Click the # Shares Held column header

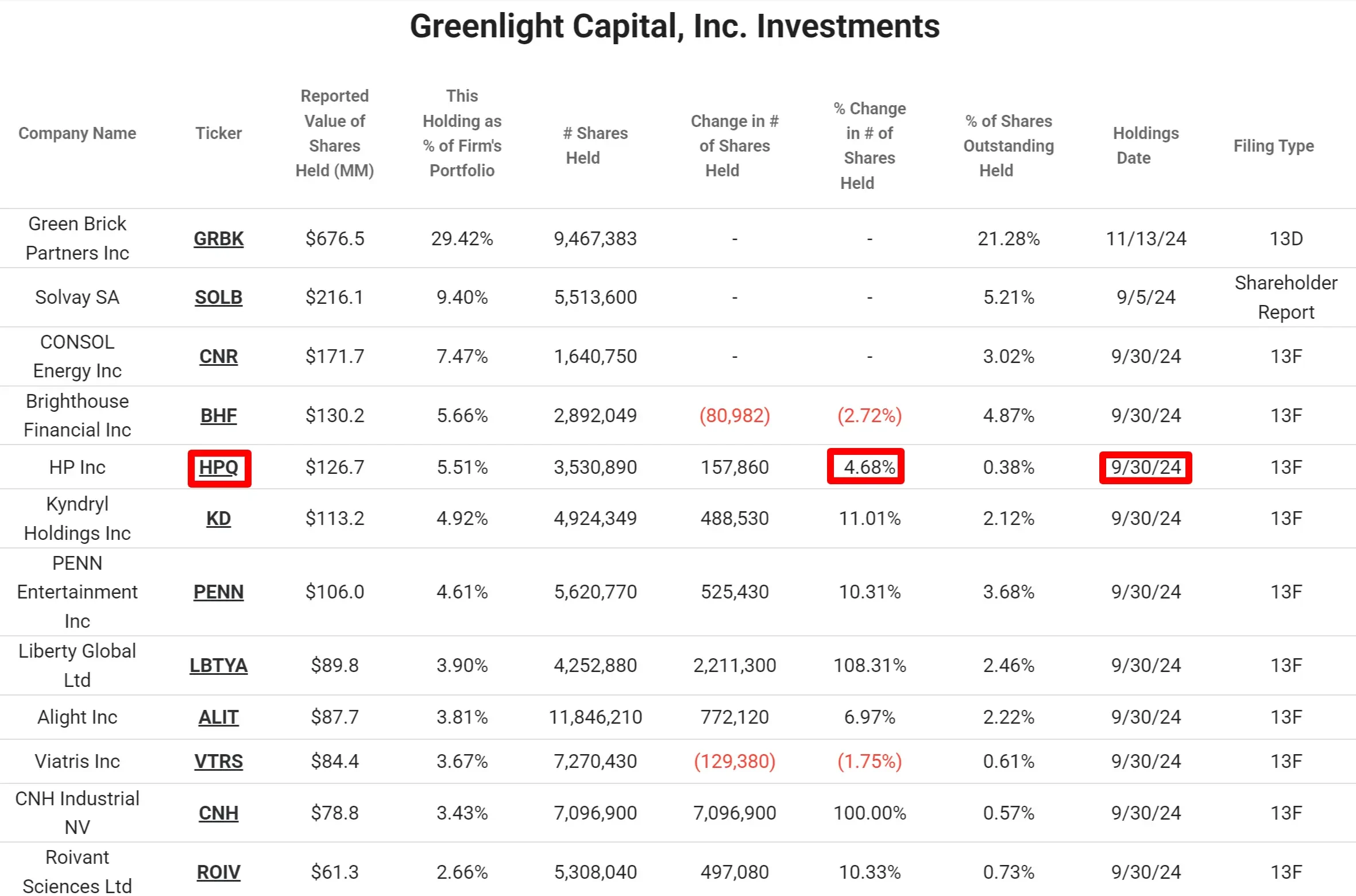tap(595, 145)
